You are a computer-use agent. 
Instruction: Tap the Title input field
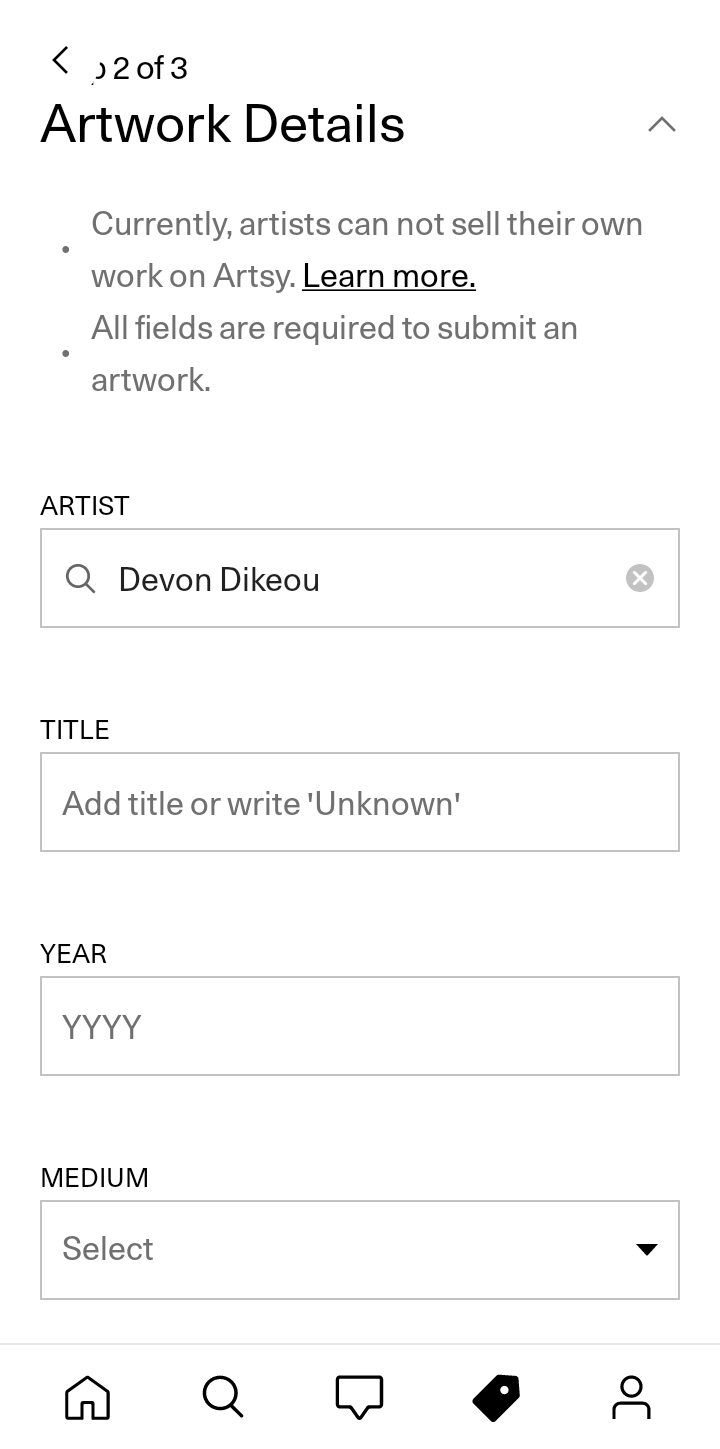point(360,802)
